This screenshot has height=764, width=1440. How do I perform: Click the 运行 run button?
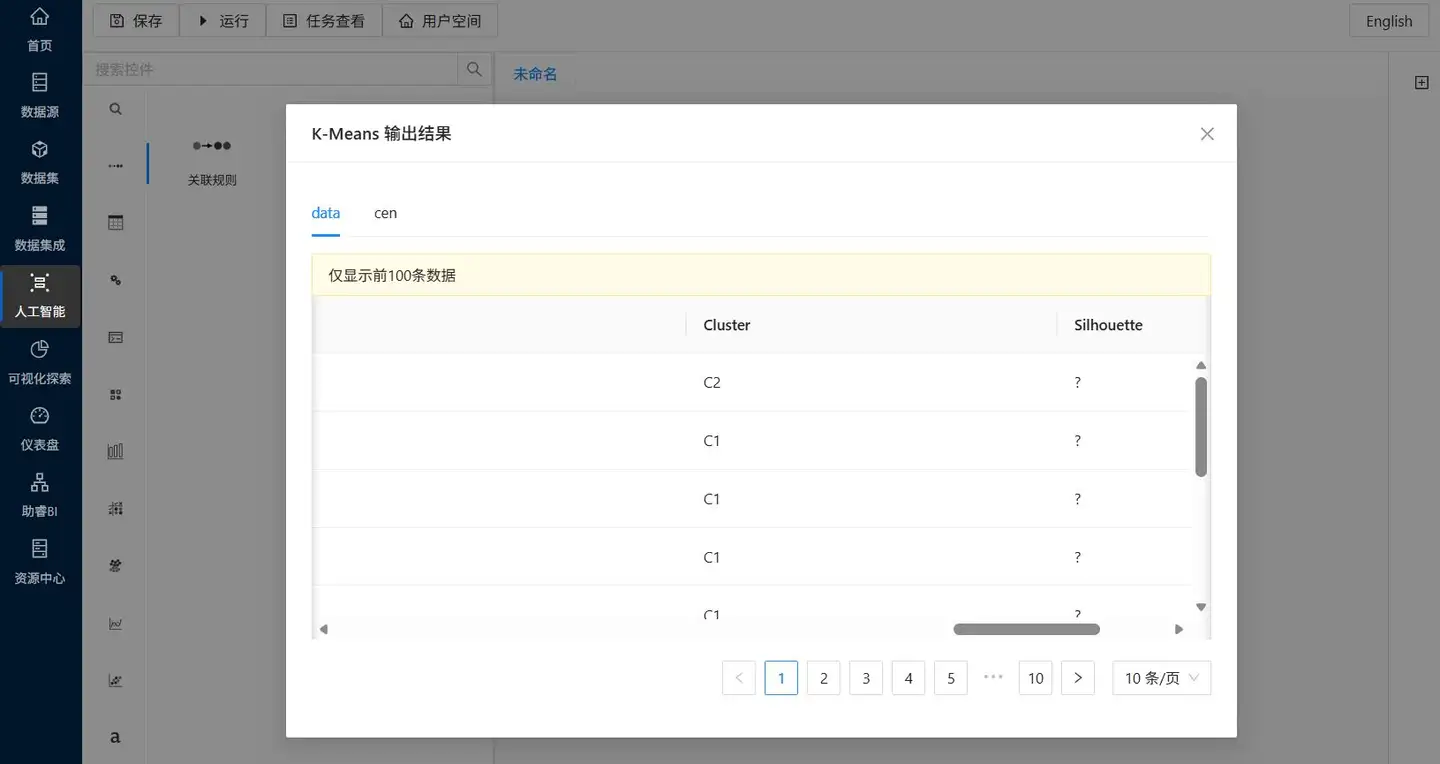point(222,21)
